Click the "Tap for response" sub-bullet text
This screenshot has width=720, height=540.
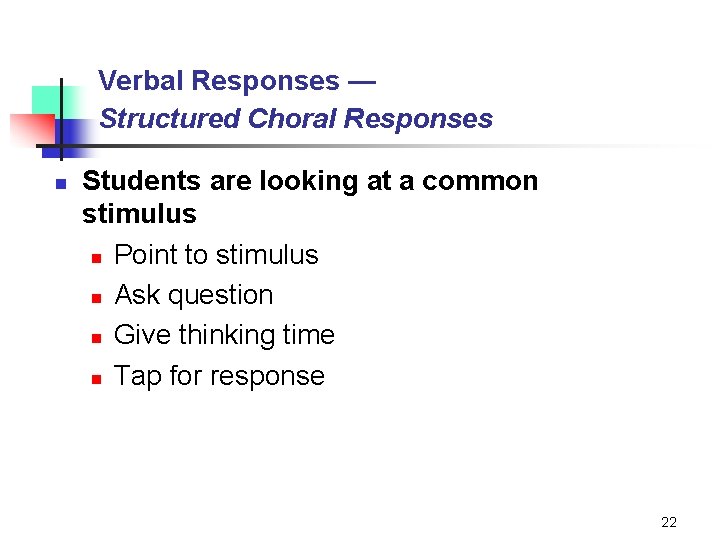[x=219, y=376]
